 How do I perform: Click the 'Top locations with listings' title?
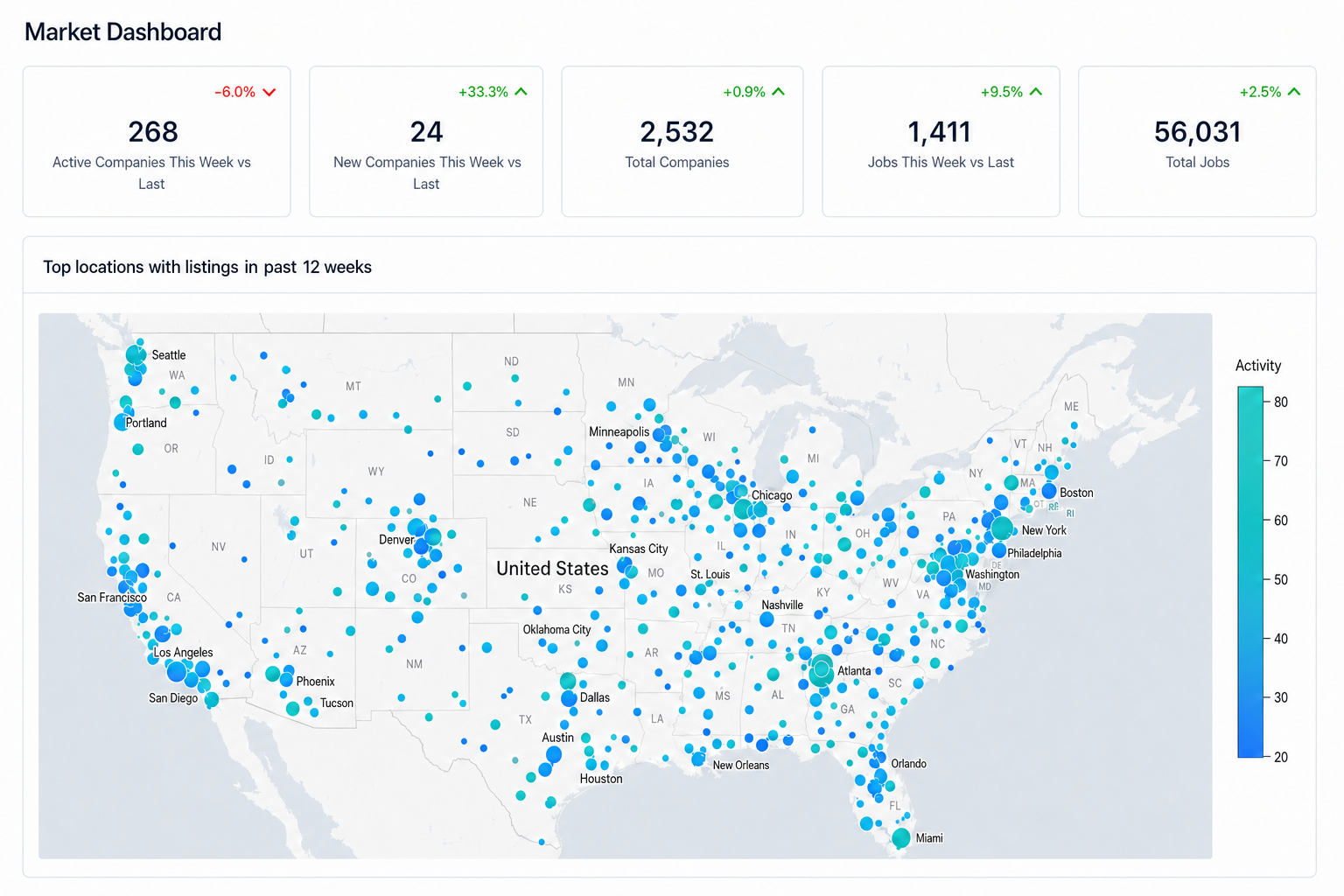pos(207,267)
